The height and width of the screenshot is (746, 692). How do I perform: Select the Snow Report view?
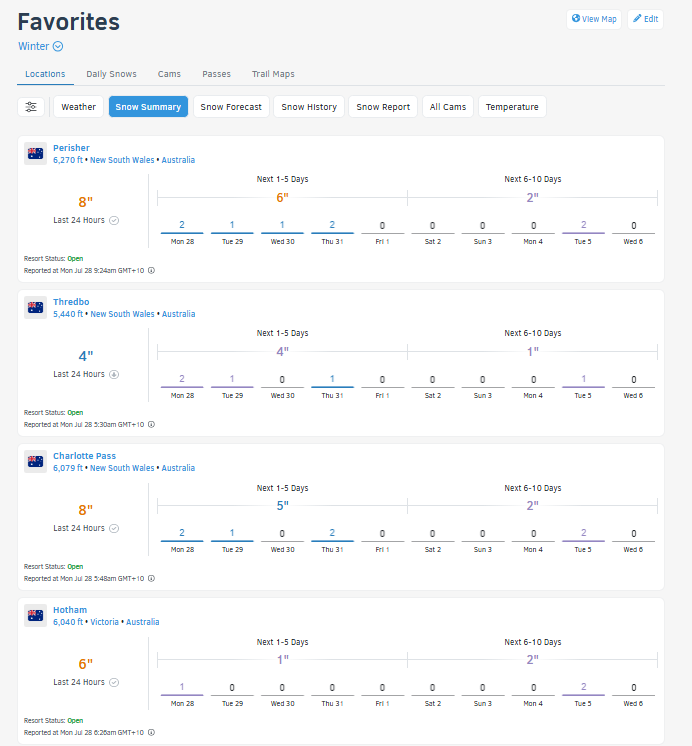(x=383, y=107)
